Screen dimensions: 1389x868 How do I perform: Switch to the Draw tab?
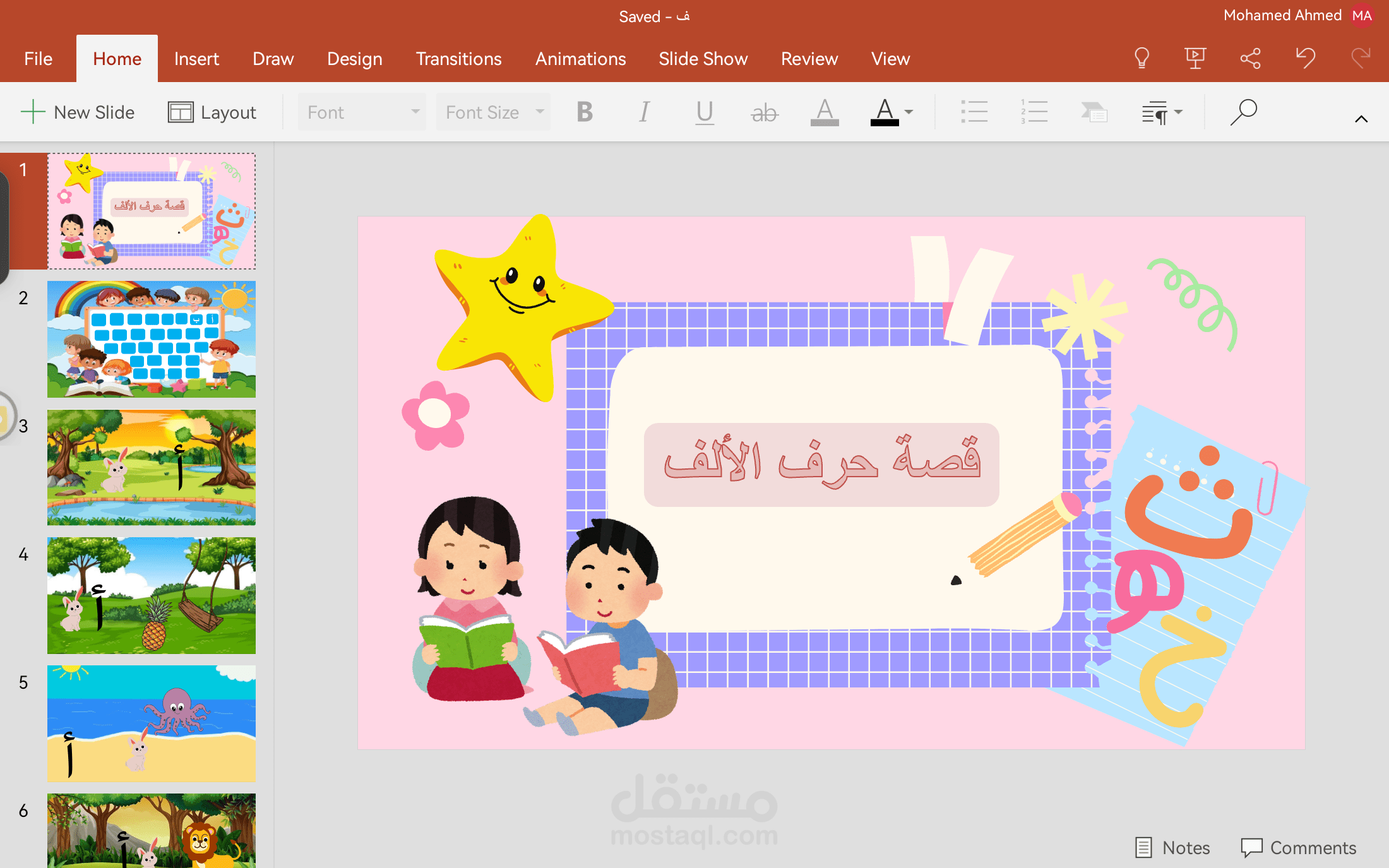[273, 59]
